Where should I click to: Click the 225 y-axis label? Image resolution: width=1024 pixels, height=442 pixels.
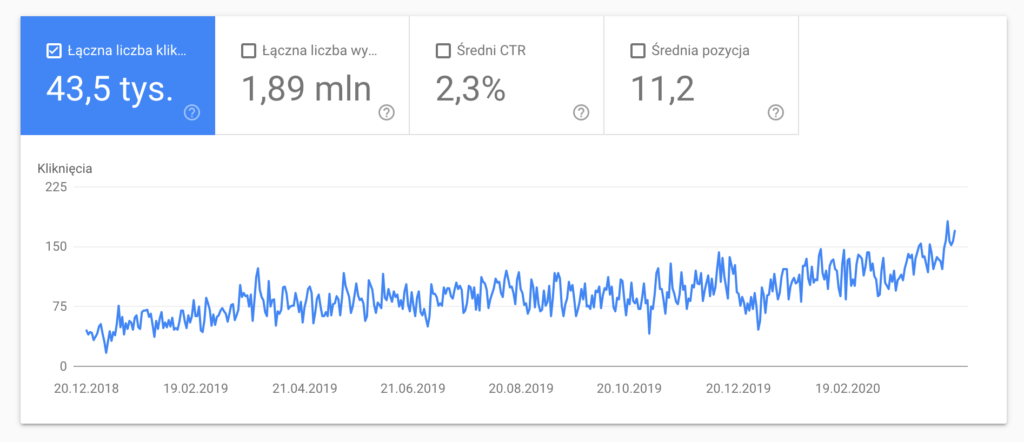[x=55, y=187]
